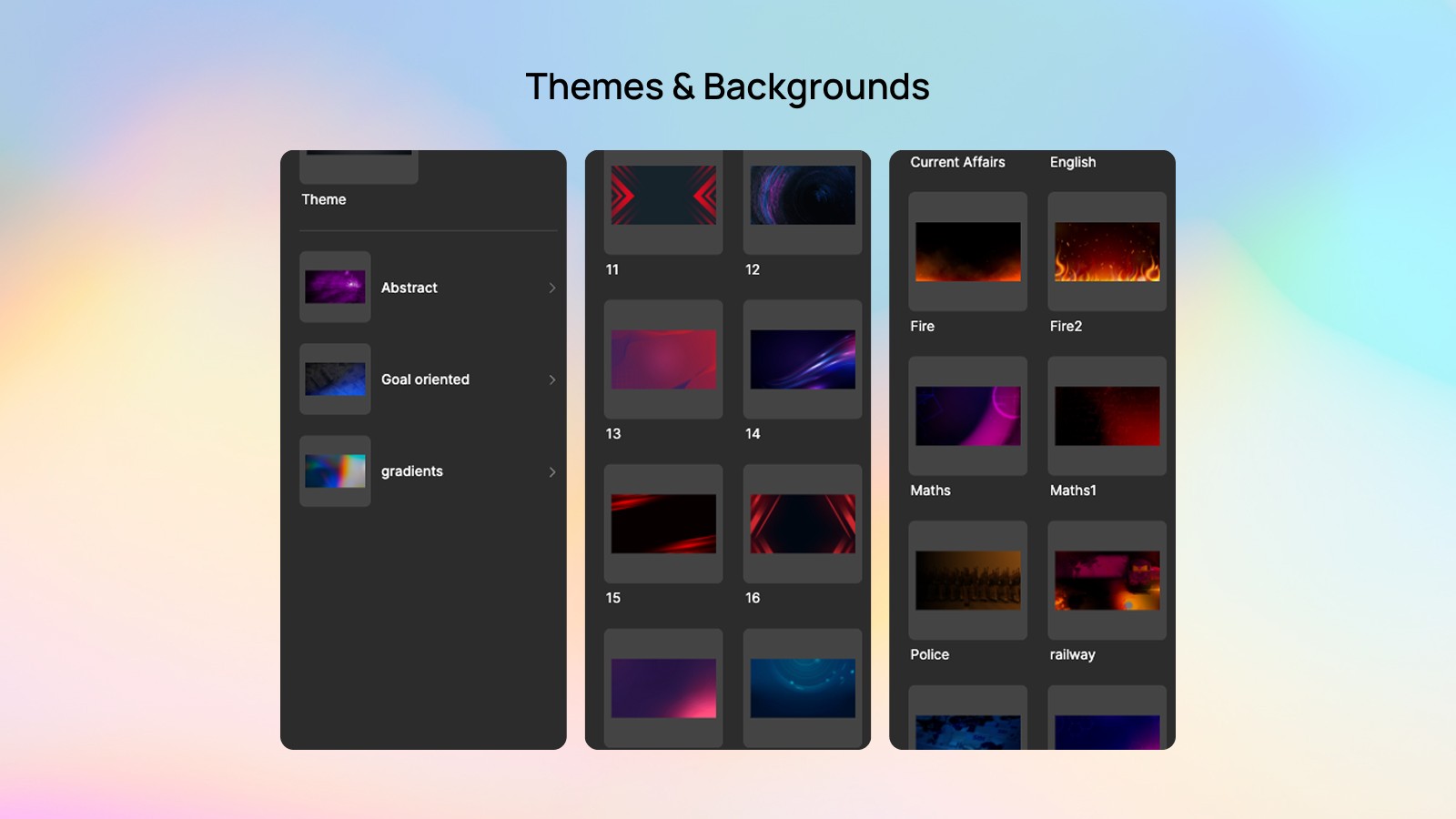Screen dimensions: 1456x819
Task: Select the railway themed background
Action: [x=1107, y=581]
